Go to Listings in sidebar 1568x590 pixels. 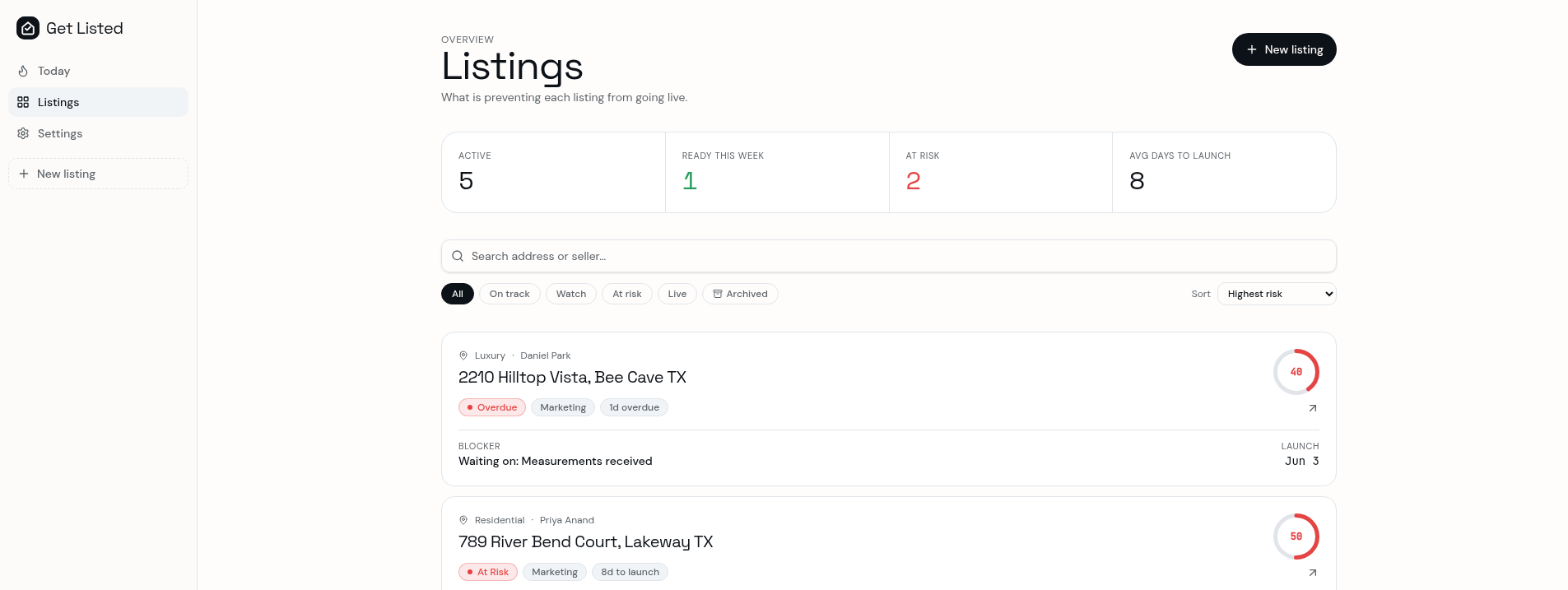pyautogui.click(x=98, y=102)
